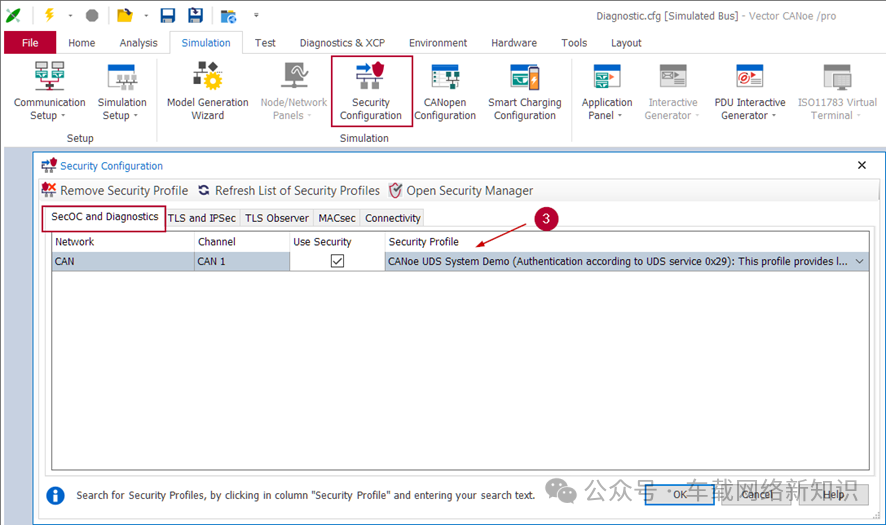This screenshot has height=525, width=886.
Task: Click the Save As floppy icon
Action: (x=196, y=15)
